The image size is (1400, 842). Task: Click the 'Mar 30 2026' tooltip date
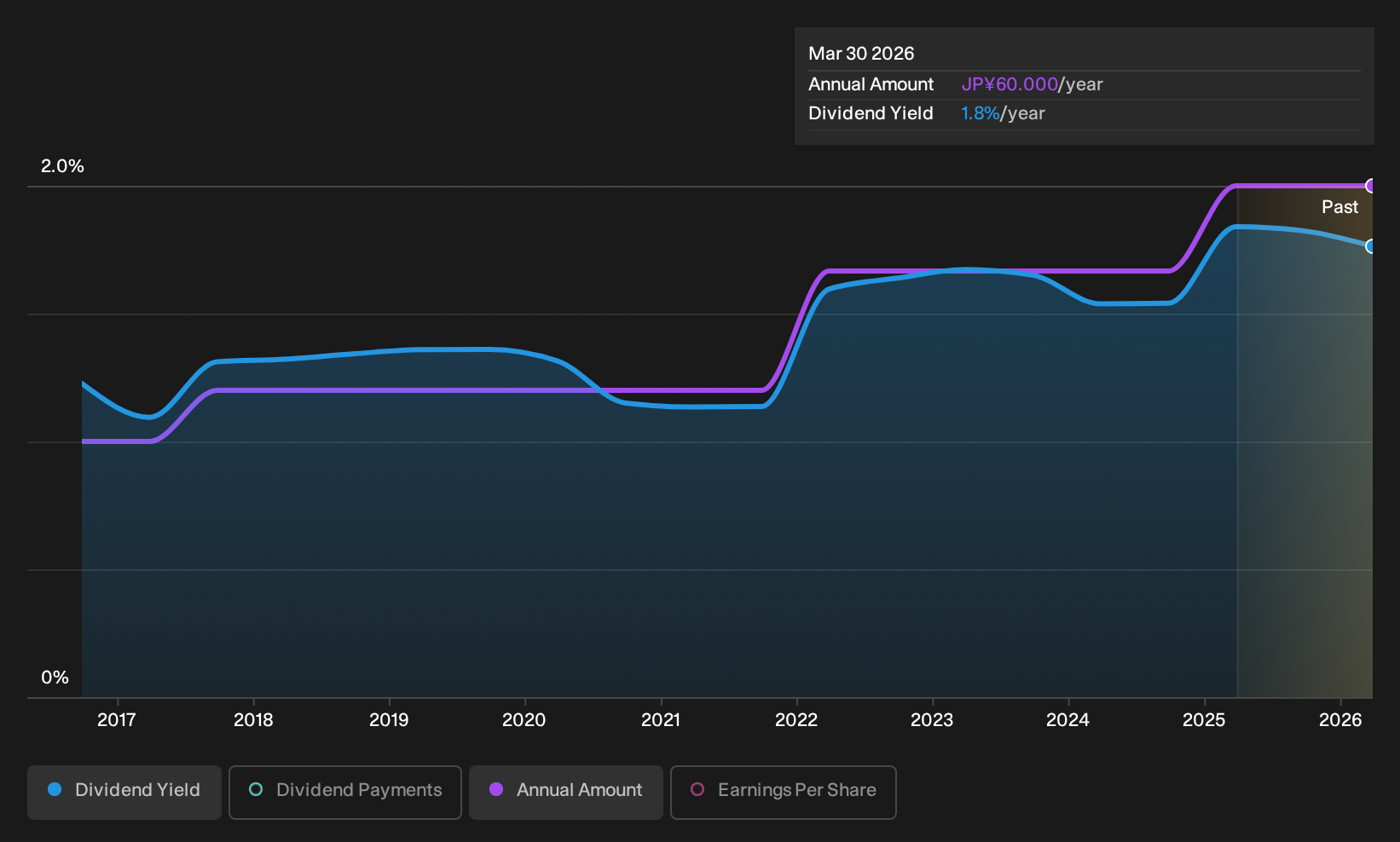pos(861,54)
